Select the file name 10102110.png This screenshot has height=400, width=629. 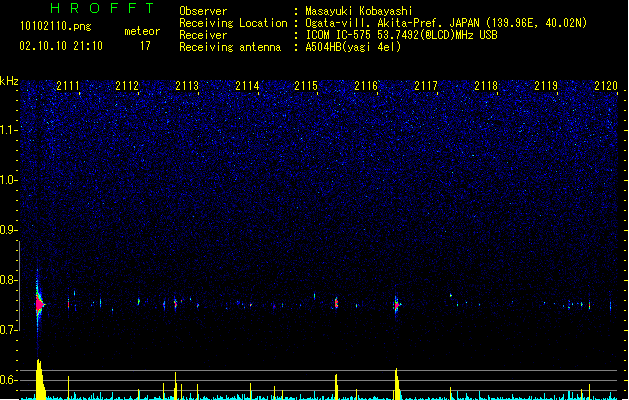(x=56, y=26)
